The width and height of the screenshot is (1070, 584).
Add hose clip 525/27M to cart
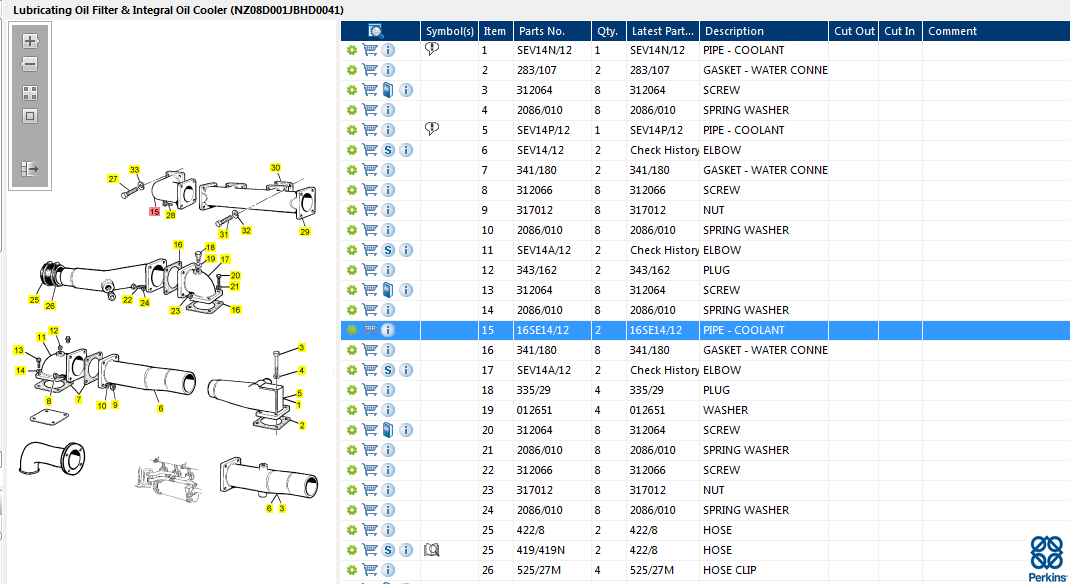[x=370, y=570]
